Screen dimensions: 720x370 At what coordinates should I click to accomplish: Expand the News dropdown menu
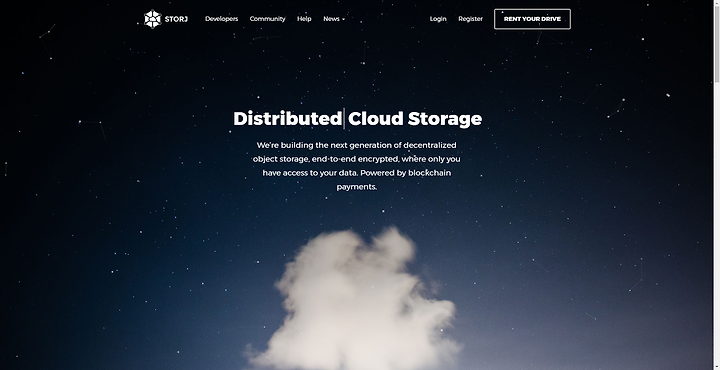[334, 19]
